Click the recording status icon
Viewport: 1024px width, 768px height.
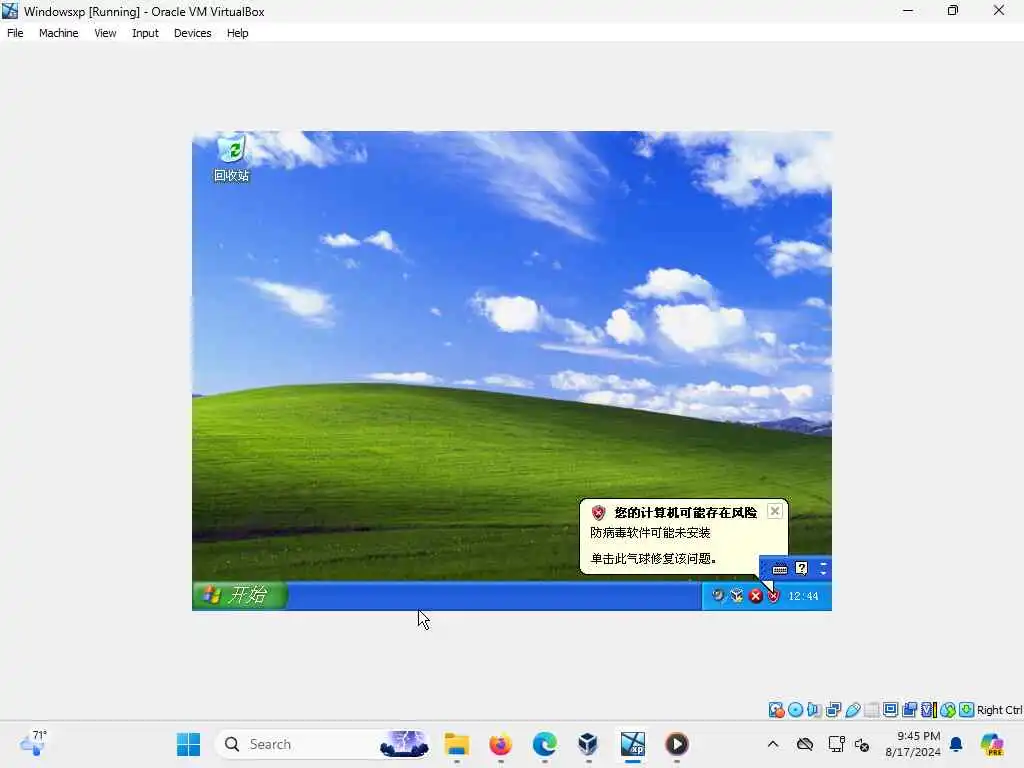(909, 710)
